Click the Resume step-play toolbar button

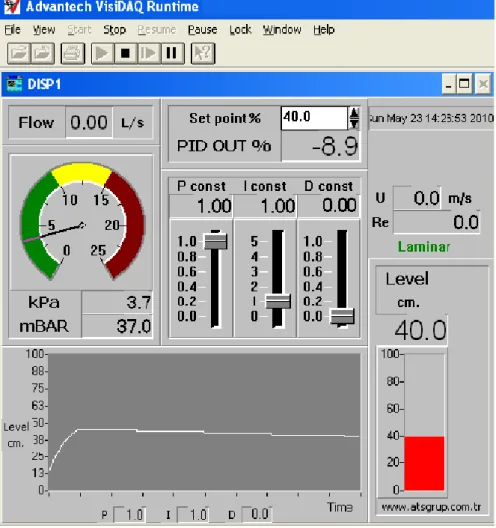[148, 53]
